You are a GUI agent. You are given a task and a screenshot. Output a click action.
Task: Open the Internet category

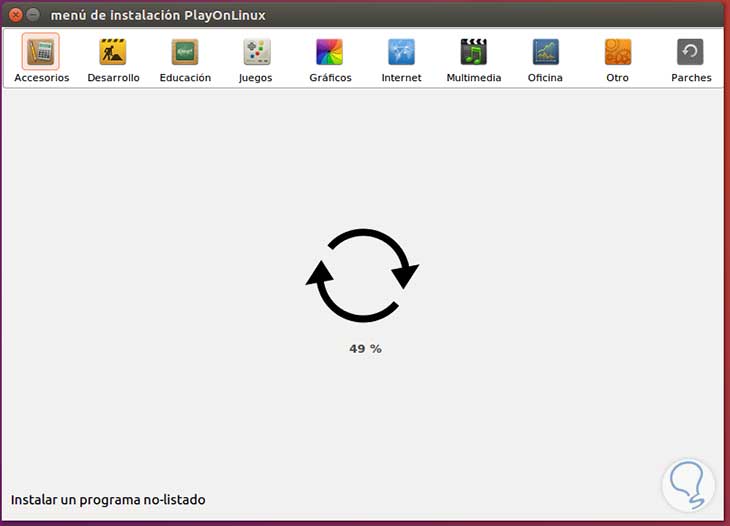(x=401, y=52)
